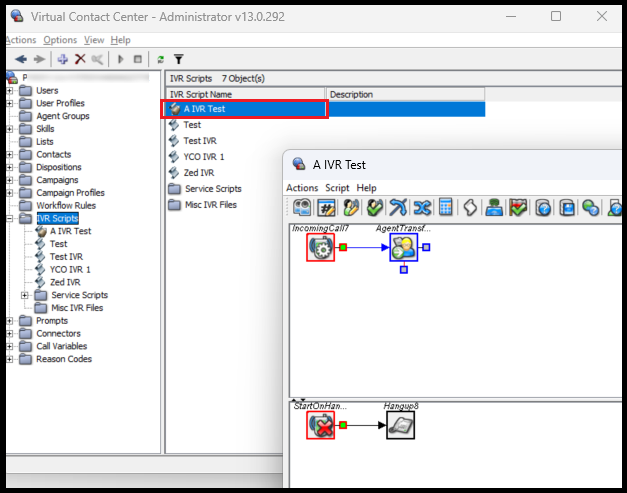The width and height of the screenshot is (627, 493).
Task: Click the blue plus Add icon
Action: (x=62, y=59)
